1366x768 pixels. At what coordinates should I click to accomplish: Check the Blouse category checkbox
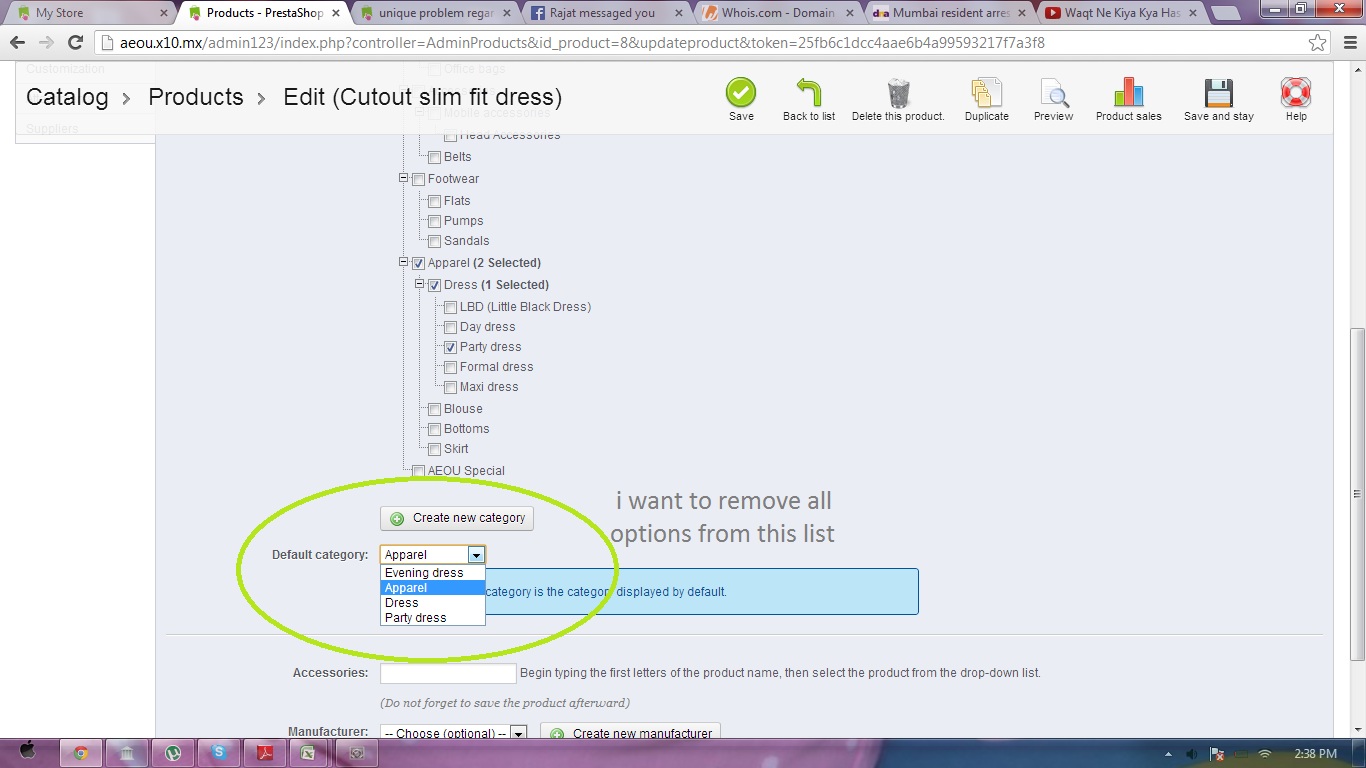click(434, 409)
